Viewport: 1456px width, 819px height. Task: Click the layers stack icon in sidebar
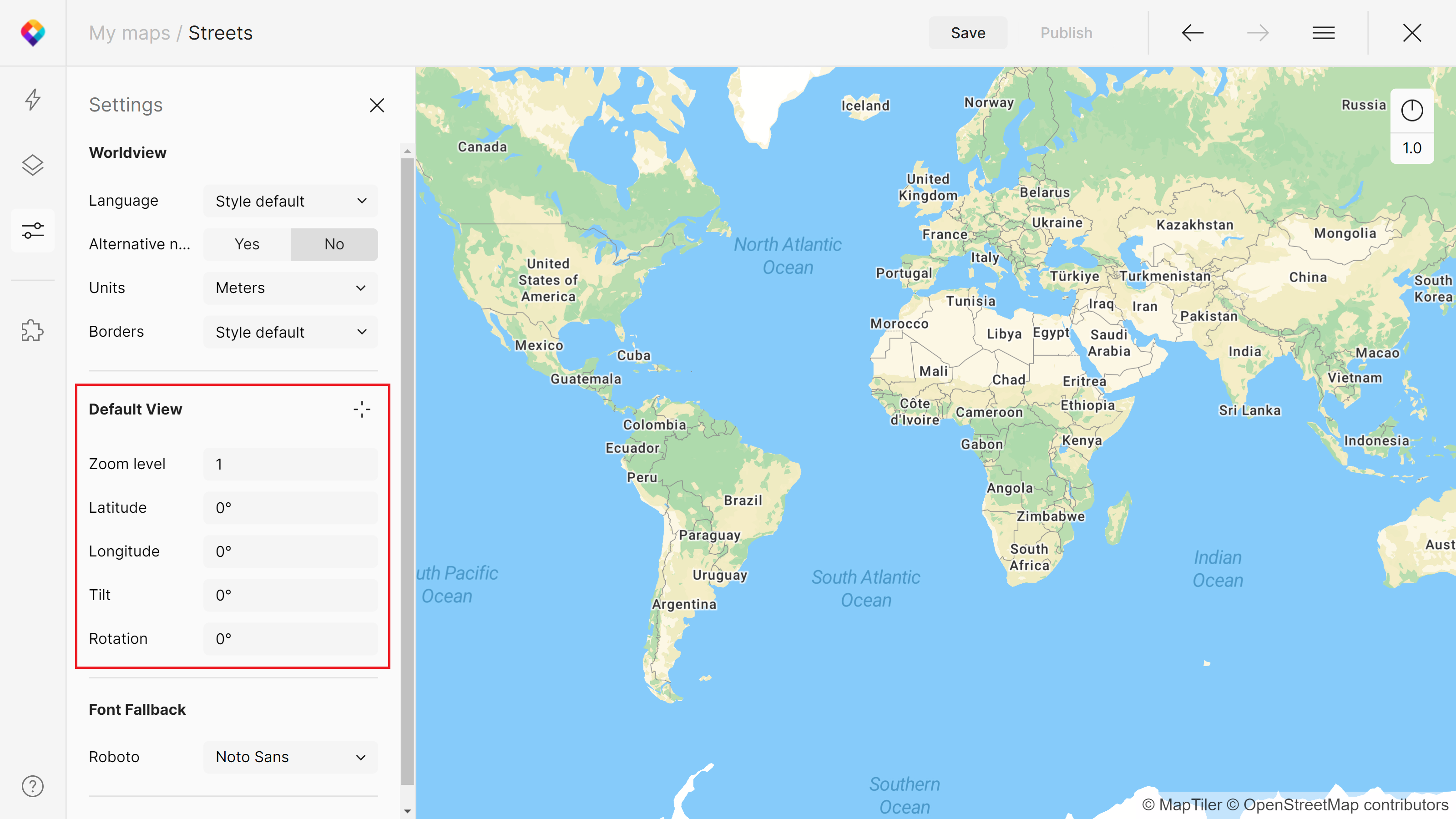pyautogui.click(x=33, y=163)
